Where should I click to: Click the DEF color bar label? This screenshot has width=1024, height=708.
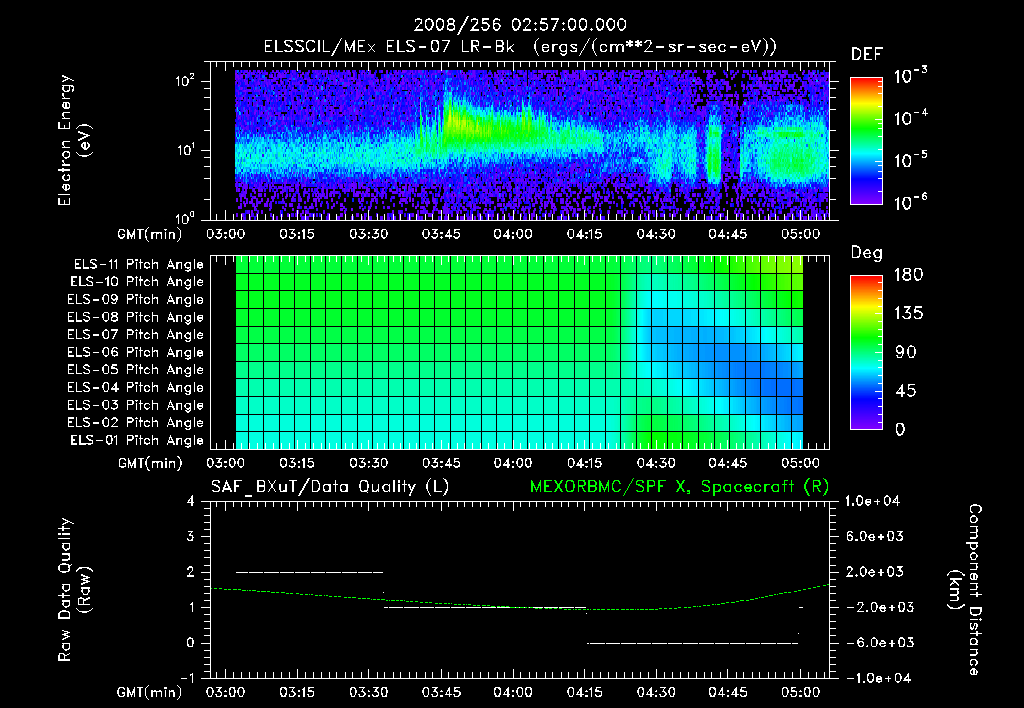coord(867,55)
